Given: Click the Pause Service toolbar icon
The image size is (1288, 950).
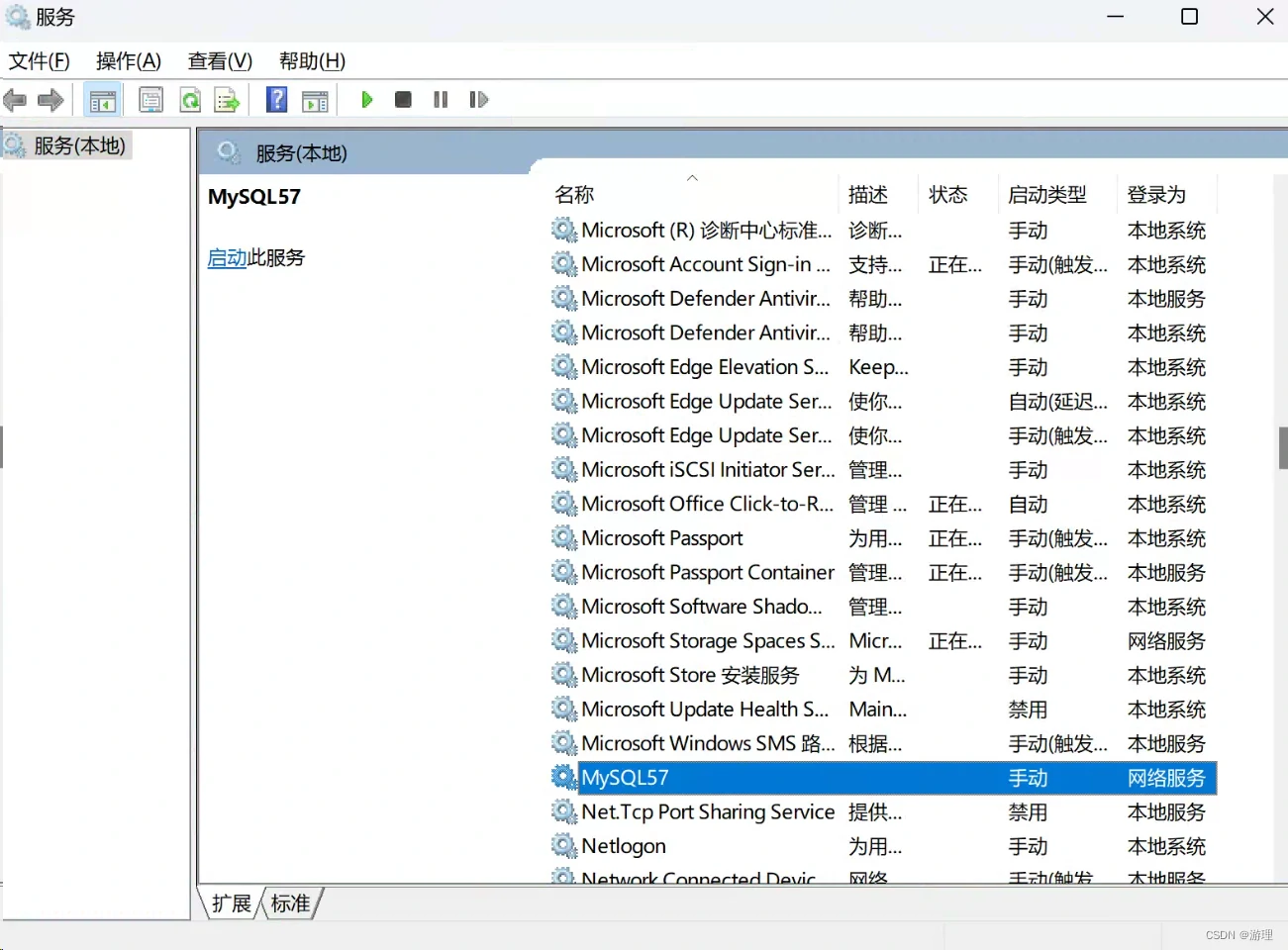Looking at the screenshot, I should click(x=441, y=100).
